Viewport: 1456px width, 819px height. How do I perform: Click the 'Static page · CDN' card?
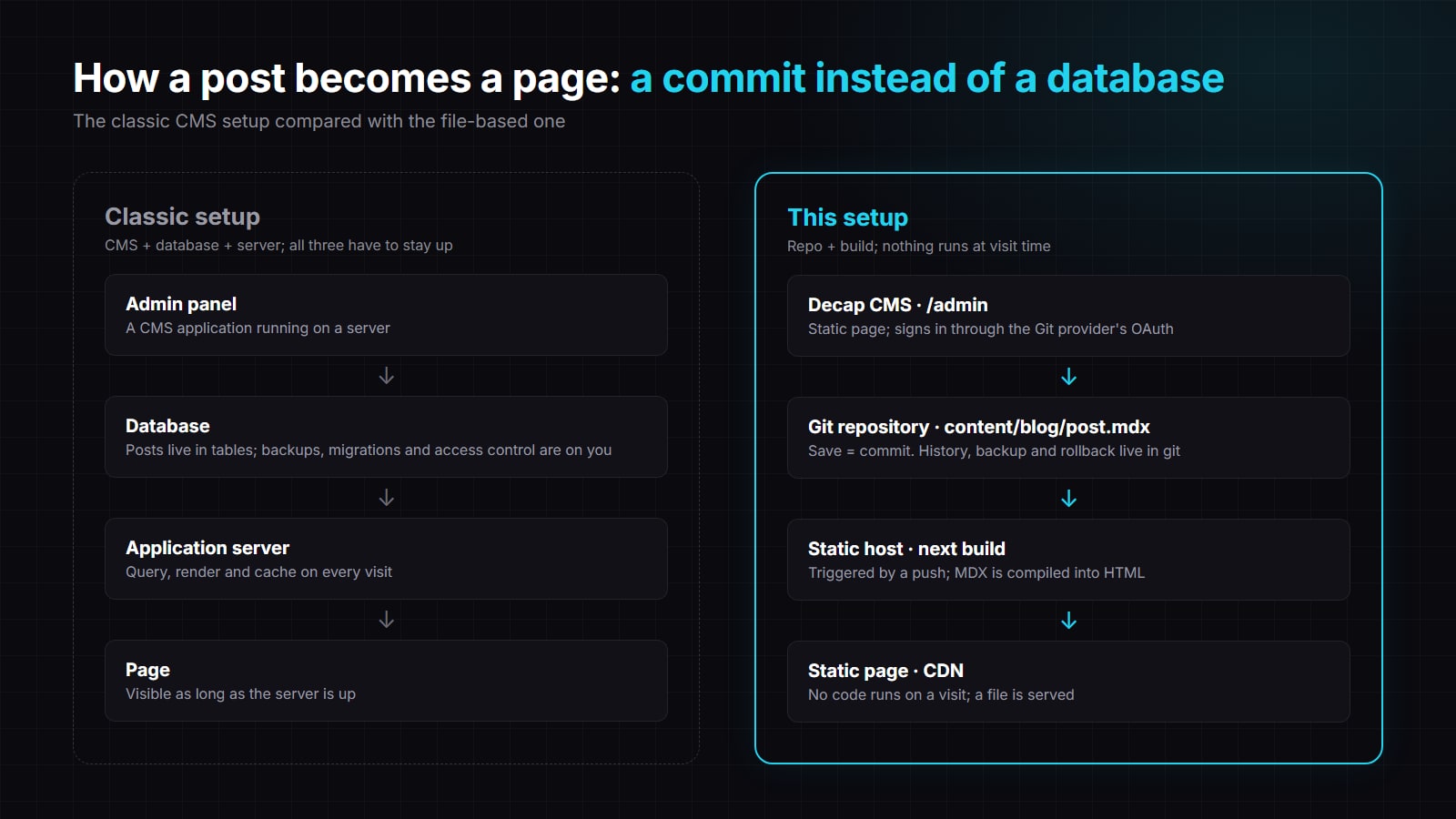pyautogui.click(x=1068, y=682)
